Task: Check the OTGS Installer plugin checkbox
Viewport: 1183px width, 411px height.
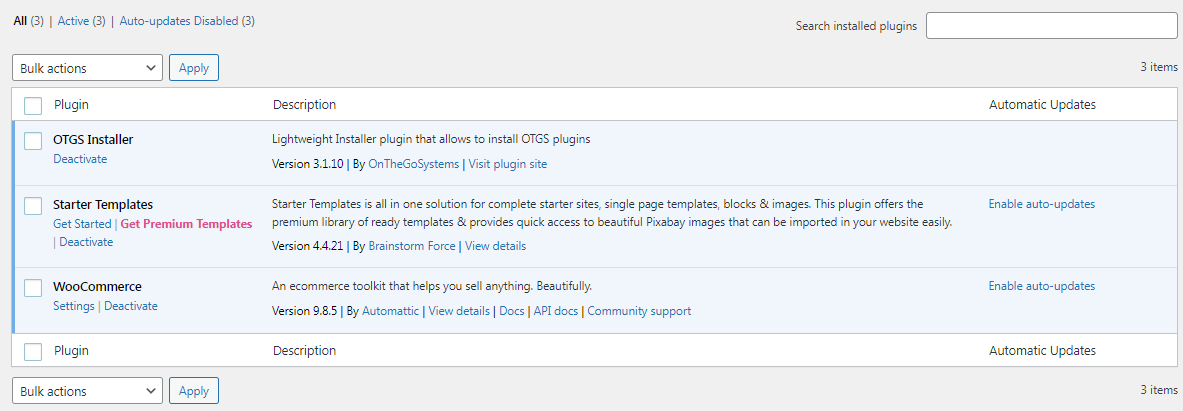Action: click(32, 140)
